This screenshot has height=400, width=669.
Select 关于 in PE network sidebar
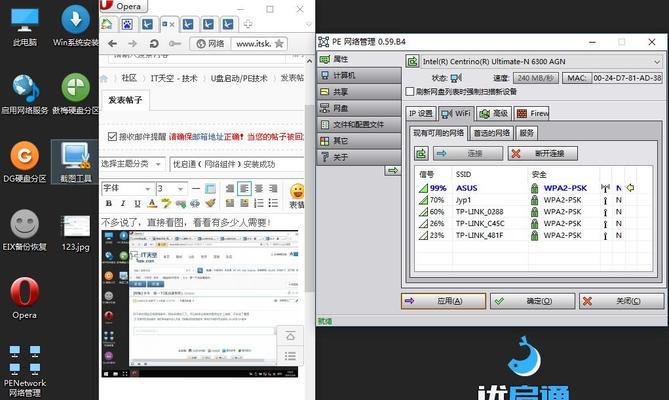tap(360, 157)
